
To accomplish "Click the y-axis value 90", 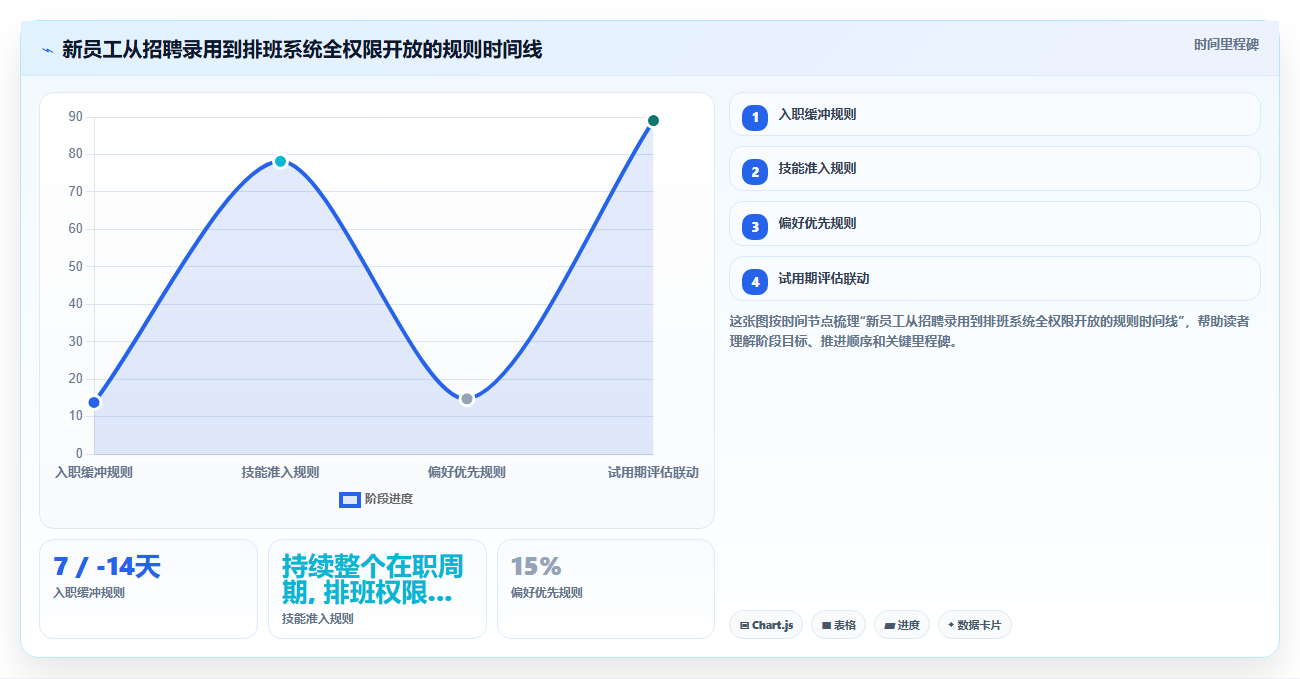I will [75, 117].
